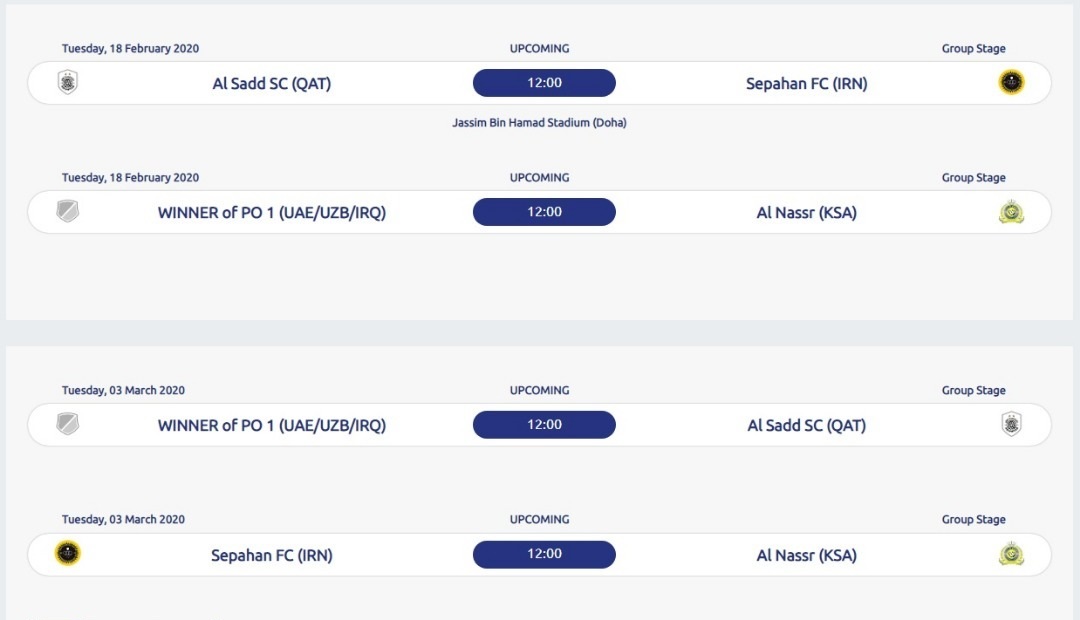
Task: Open Al Sadd SC (QAT) in 18 February match
Action: click(272, 84)
